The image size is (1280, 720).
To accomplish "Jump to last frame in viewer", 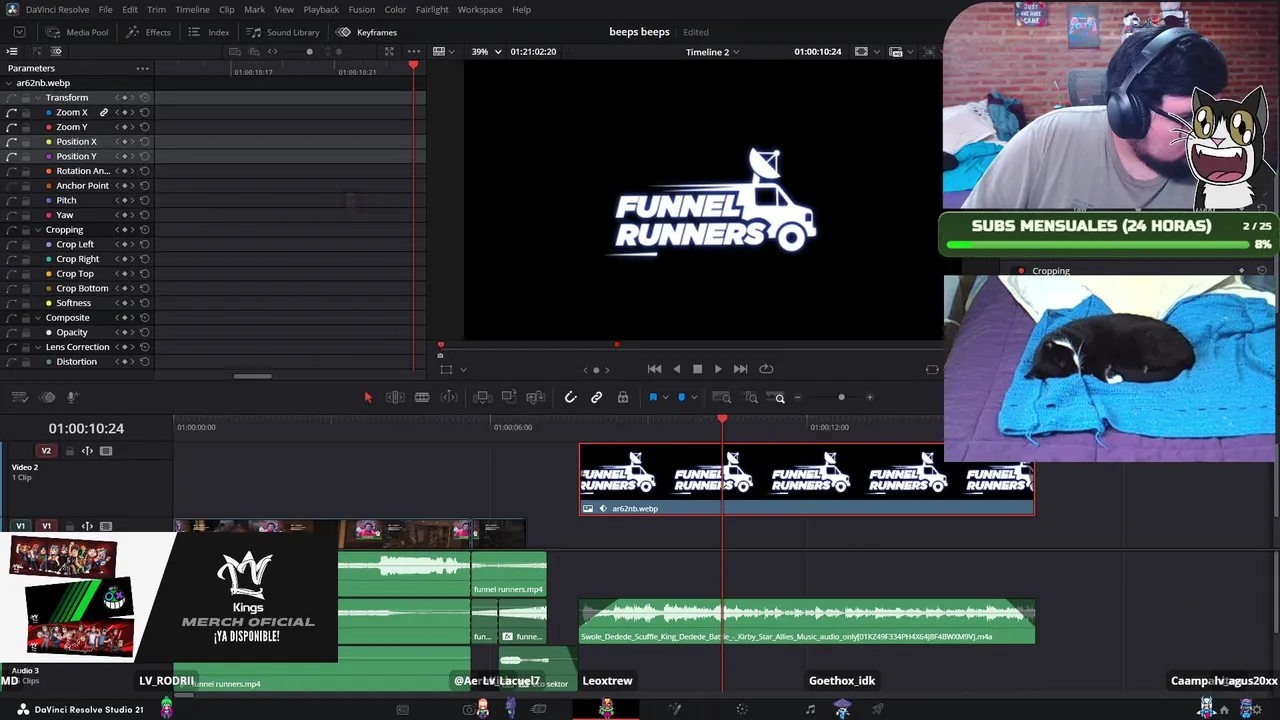I will point(740,369).
